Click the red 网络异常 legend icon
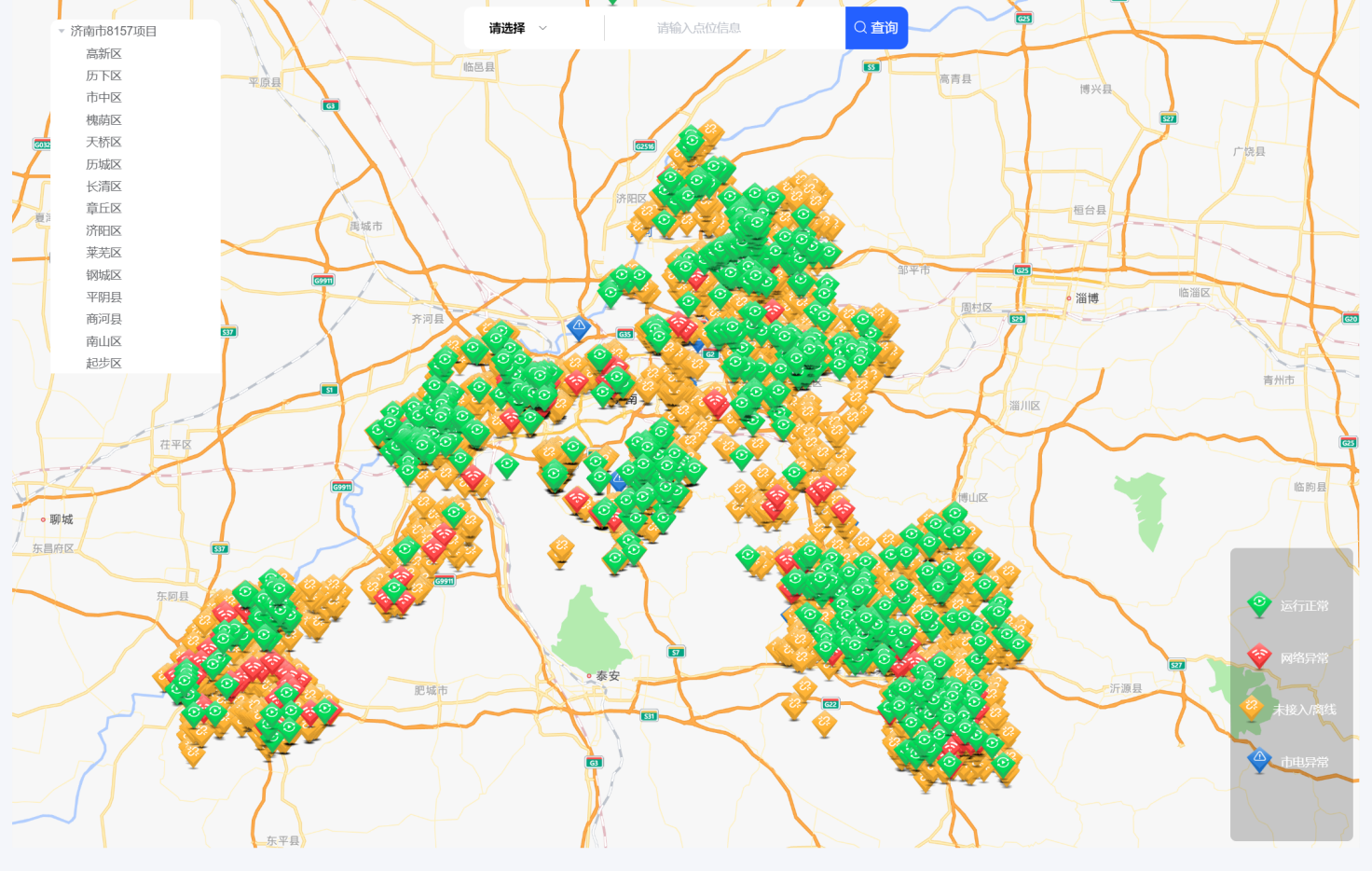This screenshot has width=1372, height=871. pos(1259,657)
